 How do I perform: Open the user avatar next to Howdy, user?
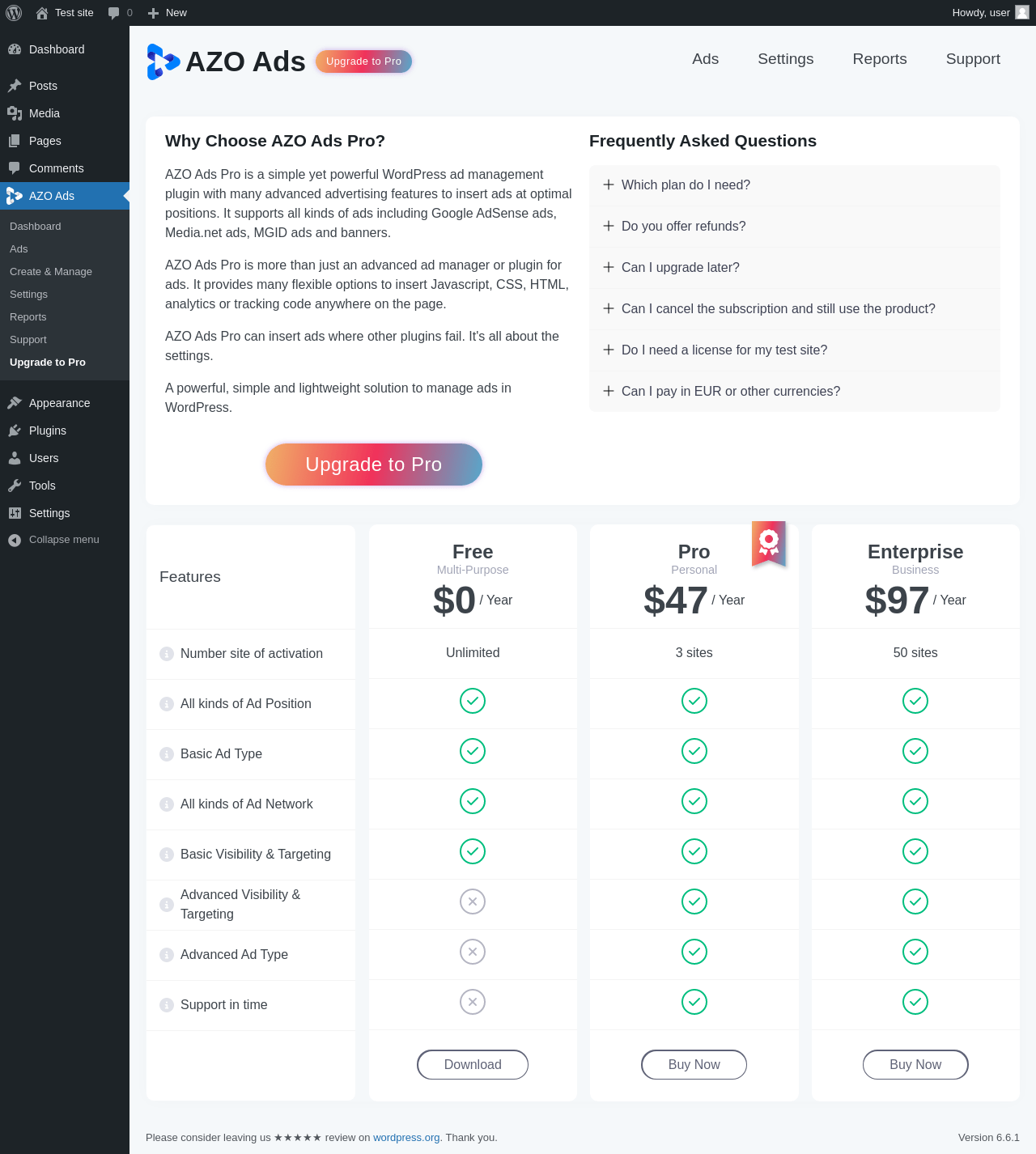pyautogui.click(x=1022, y=12)
